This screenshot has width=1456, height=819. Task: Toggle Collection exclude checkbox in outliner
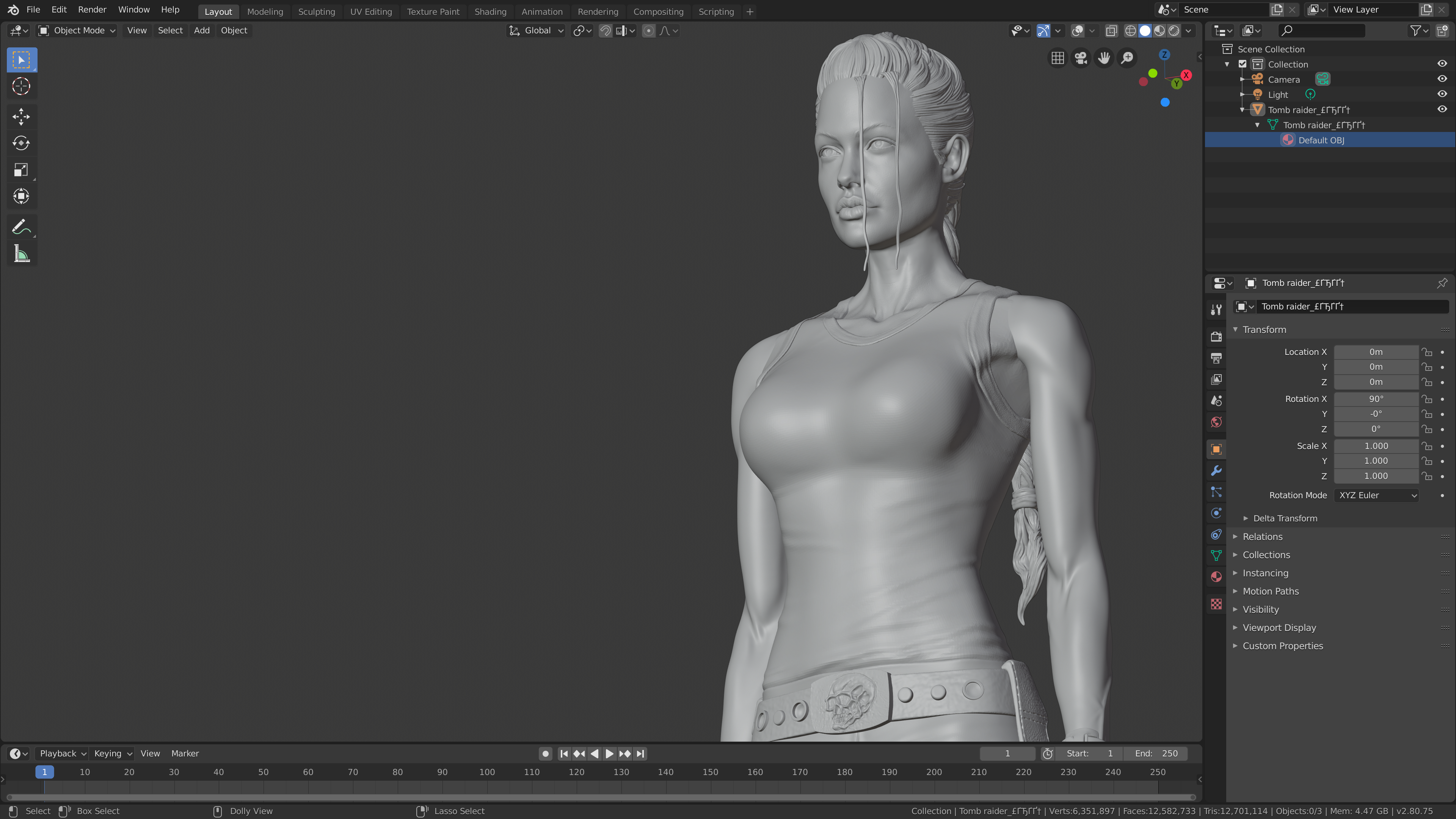(1243, 64)
